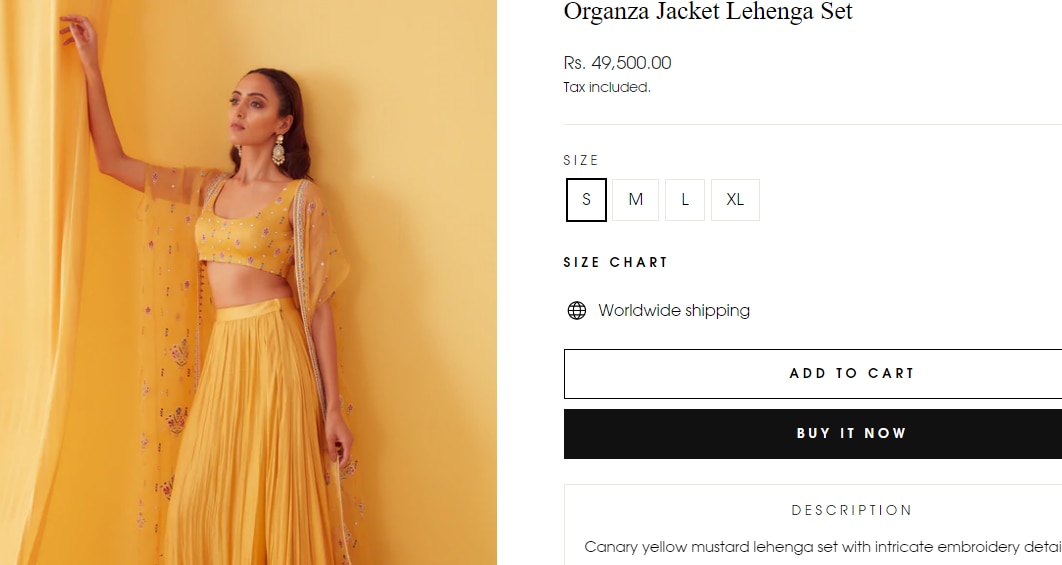The height and width of the screenshot is (565, 1062).
Task: Click the "Tax included." text
Action: (x=607, y=87)
